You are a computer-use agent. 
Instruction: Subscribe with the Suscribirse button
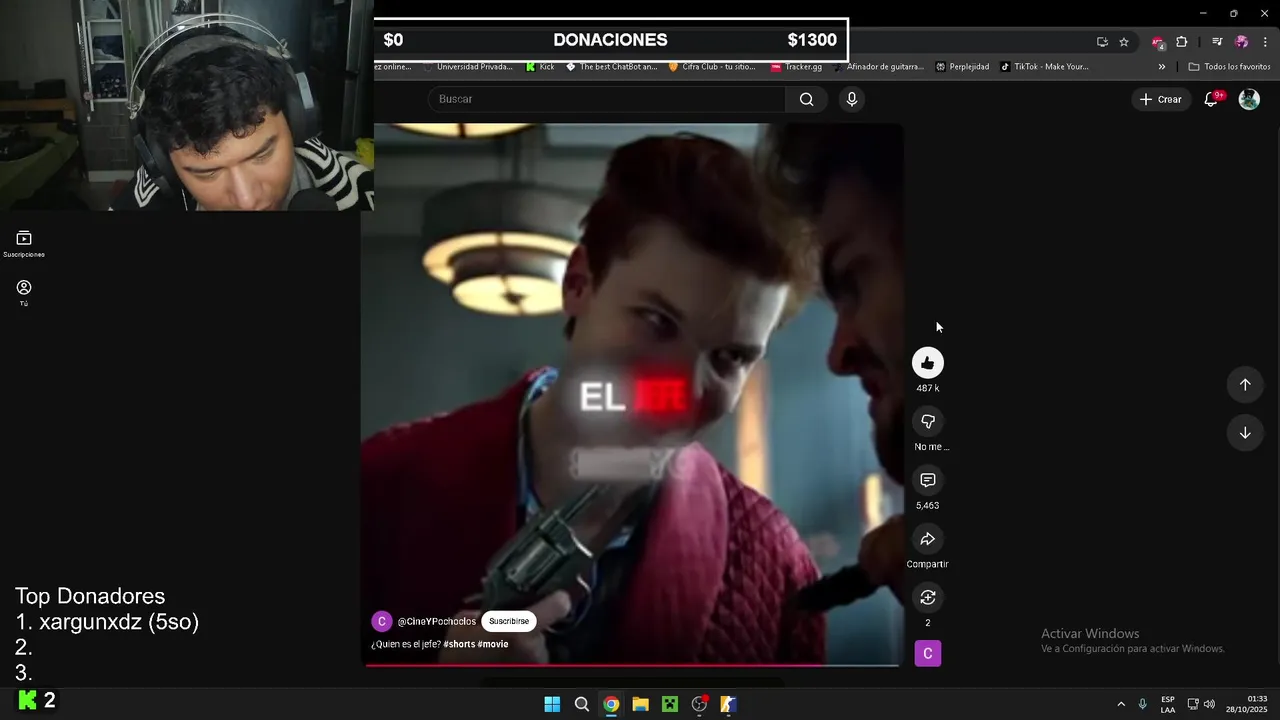(x=509, y=621)
